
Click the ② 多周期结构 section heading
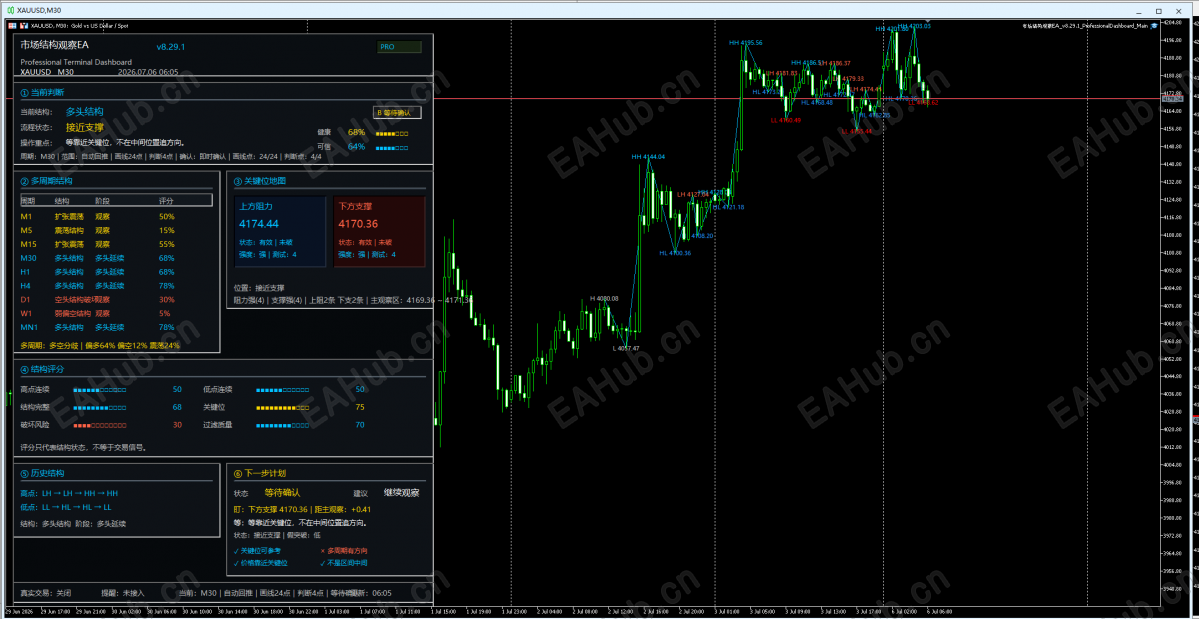[46, 181]
